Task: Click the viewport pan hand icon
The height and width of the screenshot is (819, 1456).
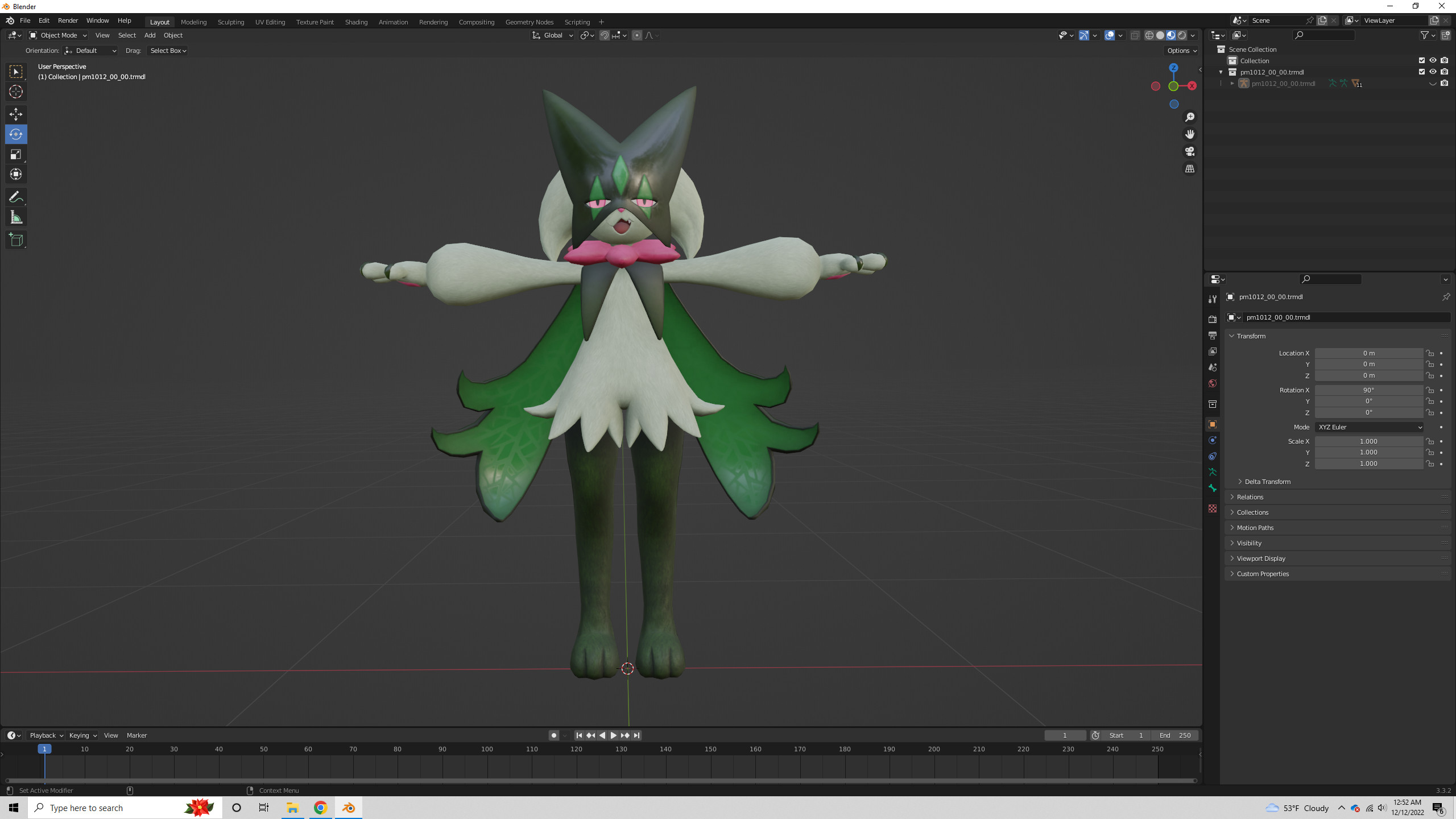Action: coord(1189,134)
